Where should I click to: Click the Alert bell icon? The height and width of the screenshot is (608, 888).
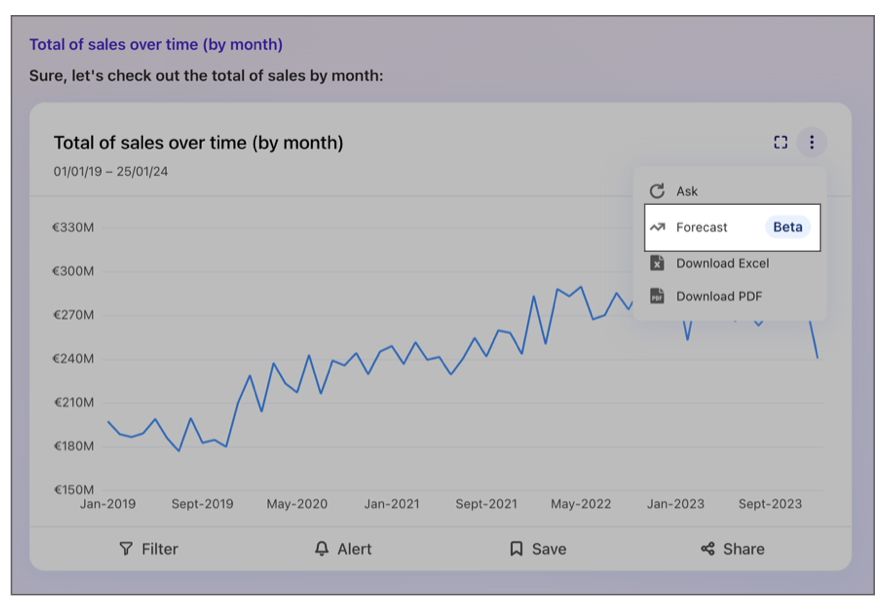pos(321,549)
